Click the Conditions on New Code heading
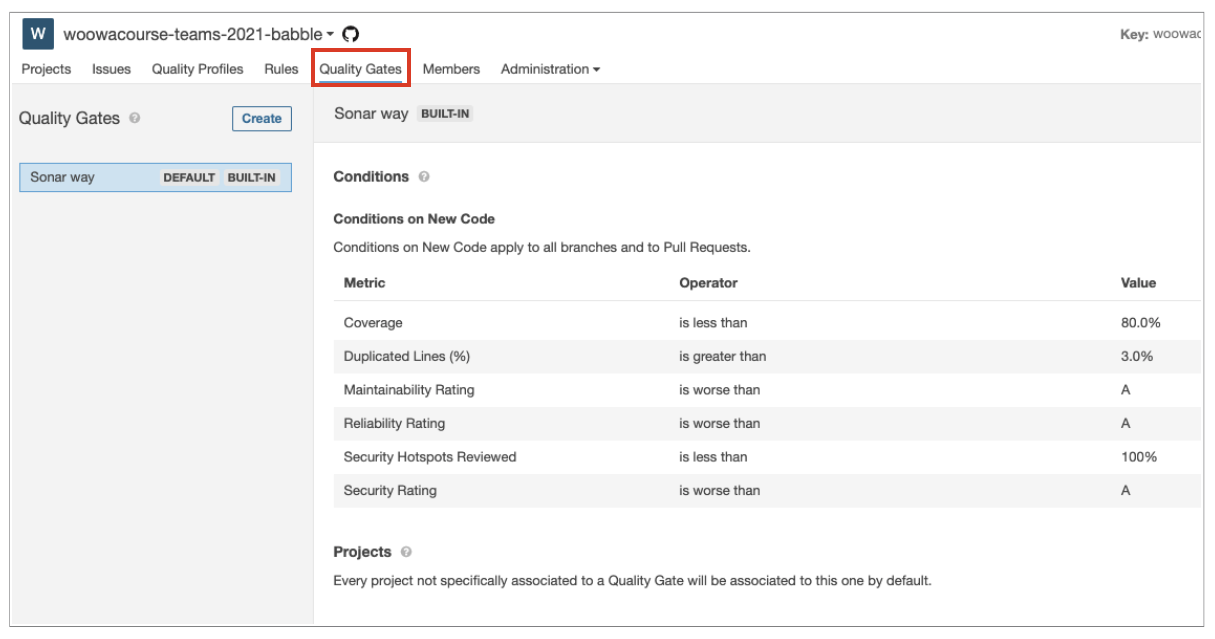 (x=414, y=219)
